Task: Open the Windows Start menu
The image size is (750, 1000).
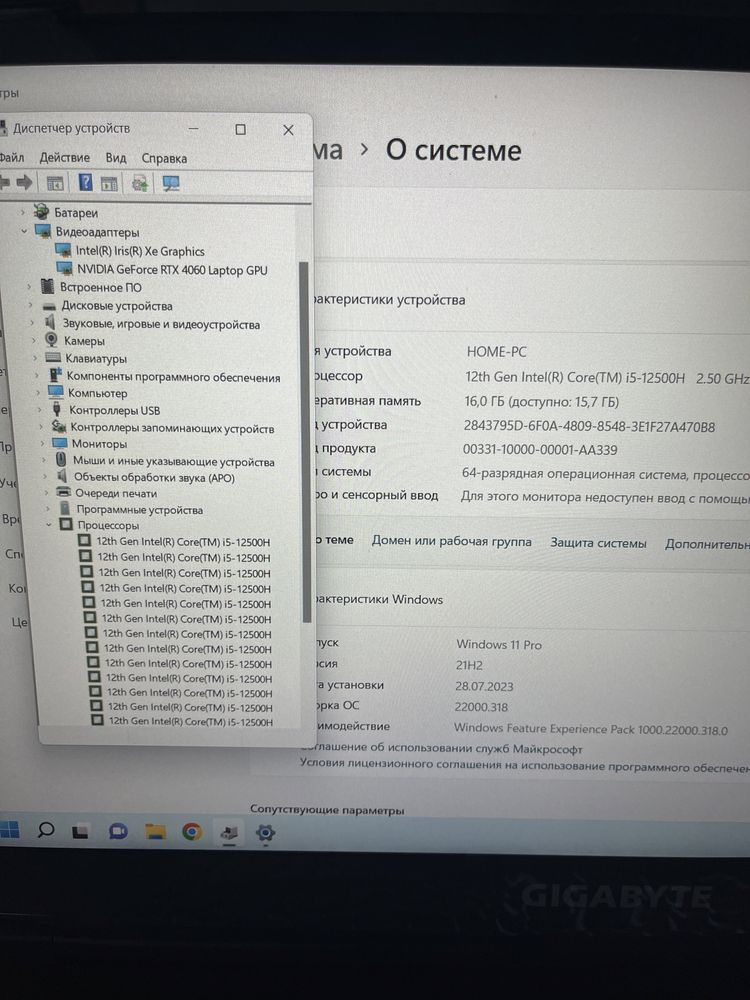Action: [x=9, y=829]
